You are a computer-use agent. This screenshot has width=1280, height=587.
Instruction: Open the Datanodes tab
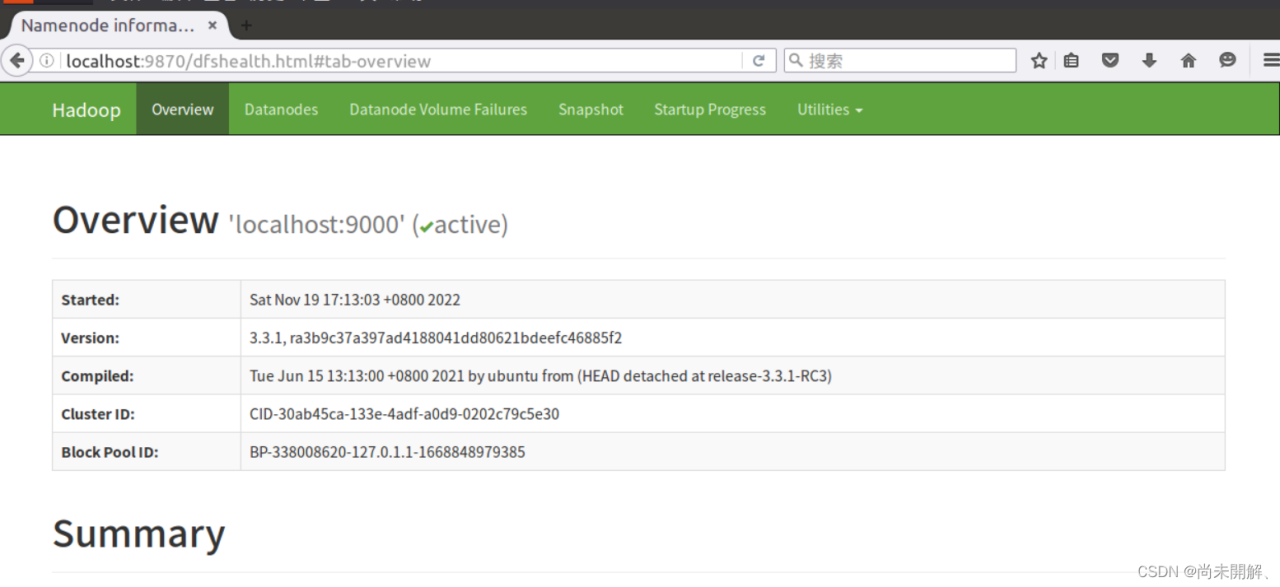point(281,109)
